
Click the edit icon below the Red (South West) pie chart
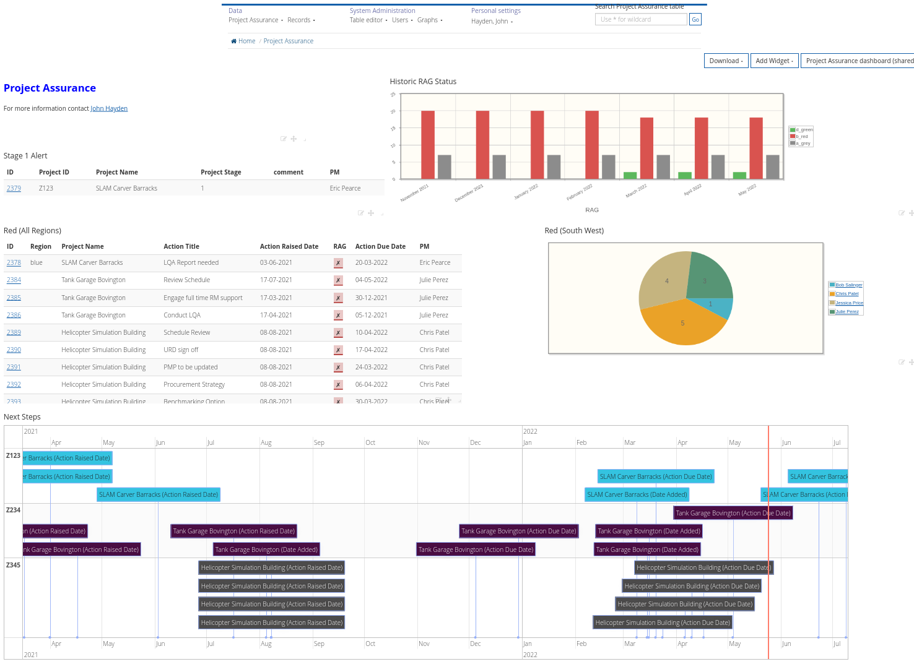pos(901,362)
